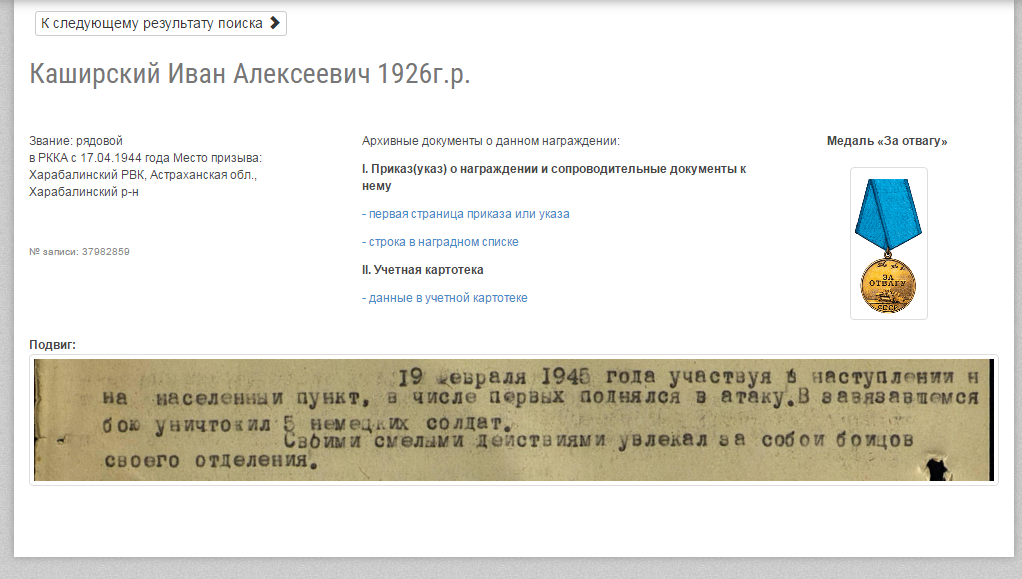Click the medal title «Медаль «За отвагу»»
Viewport: 1022px width, 579px height.
point(887,141)
